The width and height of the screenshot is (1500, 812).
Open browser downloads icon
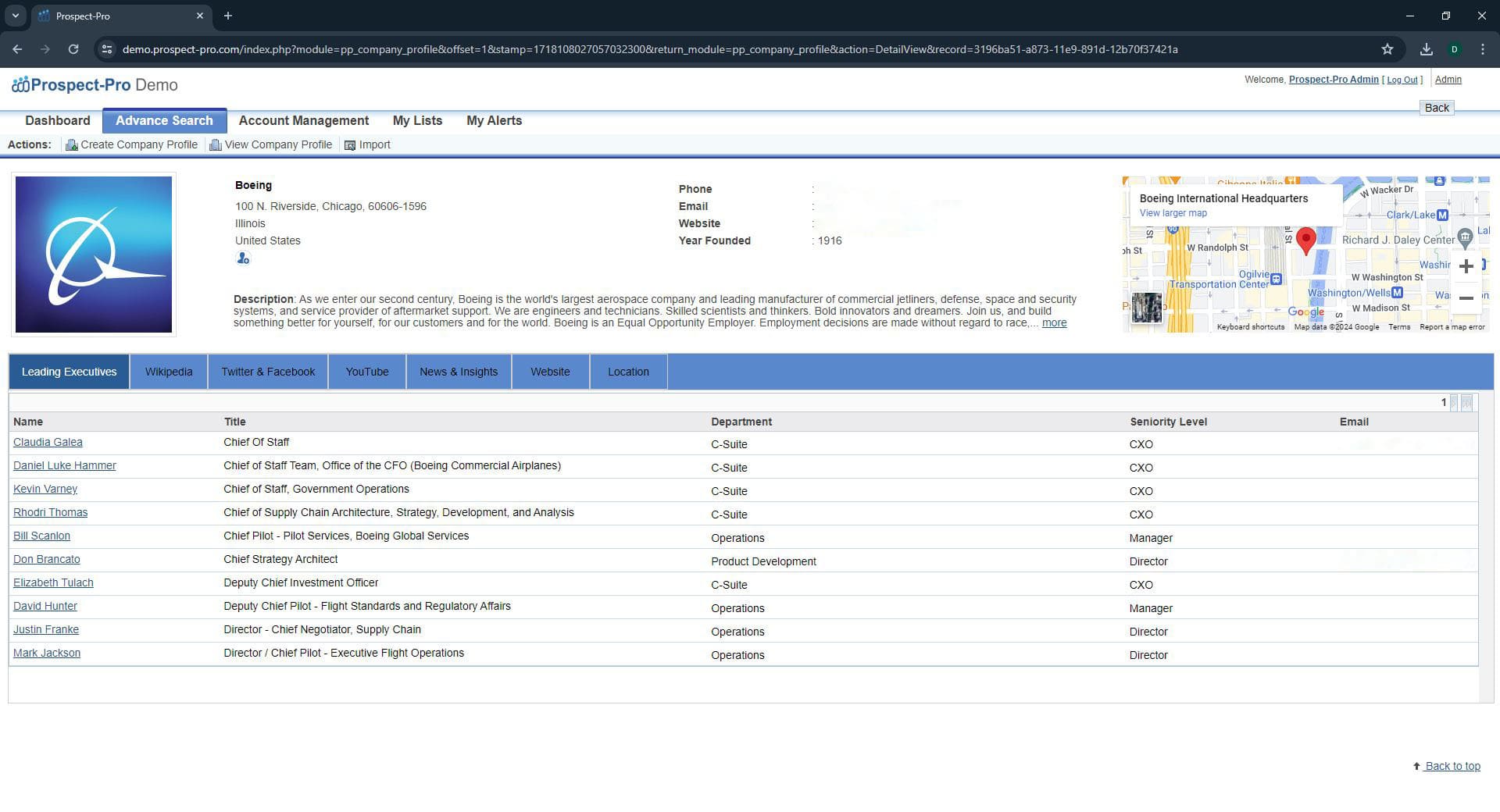(x=1426, y=49)
